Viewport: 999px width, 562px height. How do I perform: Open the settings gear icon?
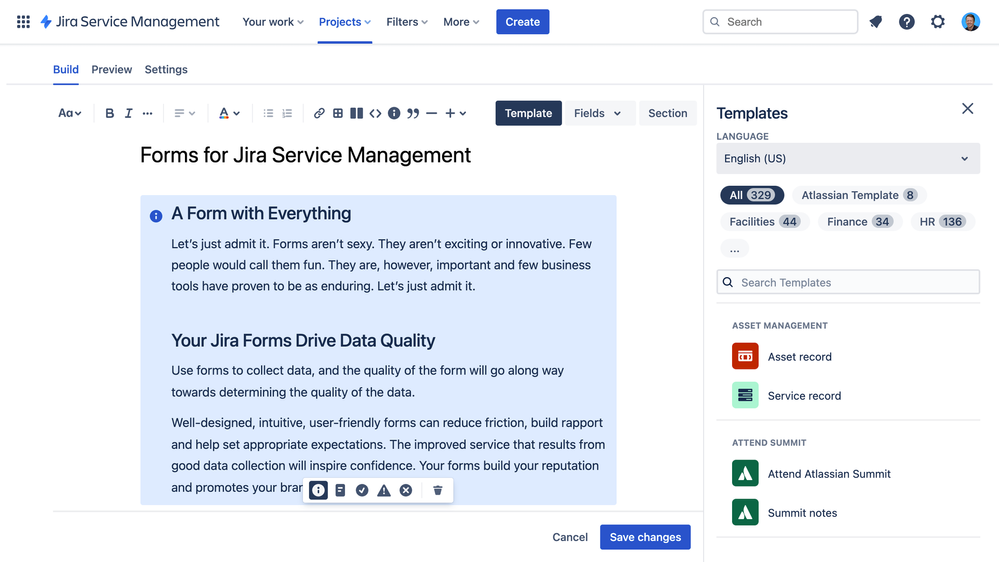(938, 22)
